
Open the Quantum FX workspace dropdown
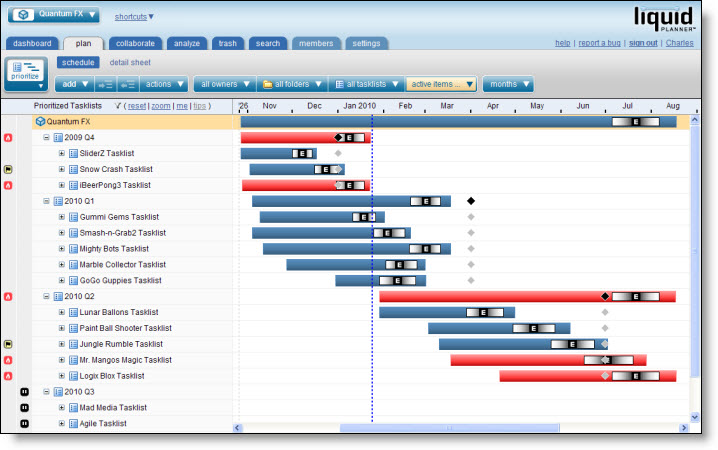(x=54, y=15)
